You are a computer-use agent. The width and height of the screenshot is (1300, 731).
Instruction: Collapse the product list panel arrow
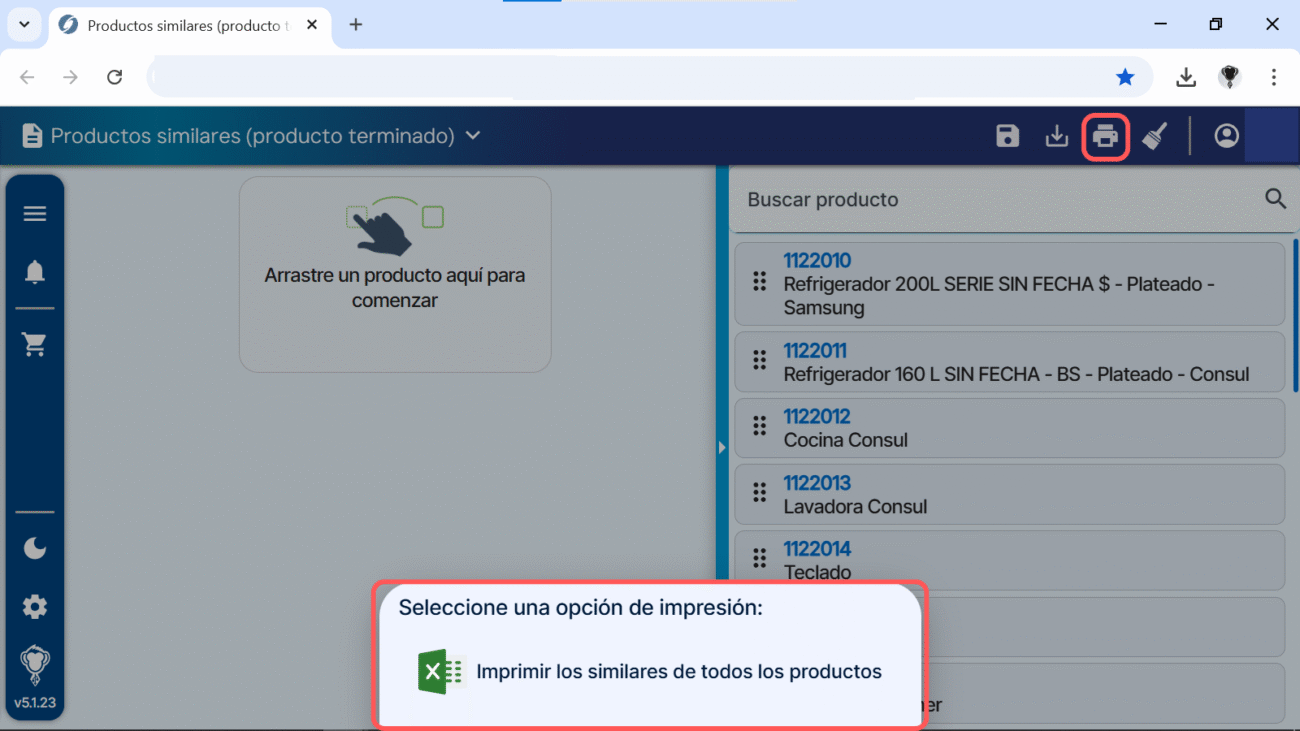pyautogui.click(x=722, y=448)
